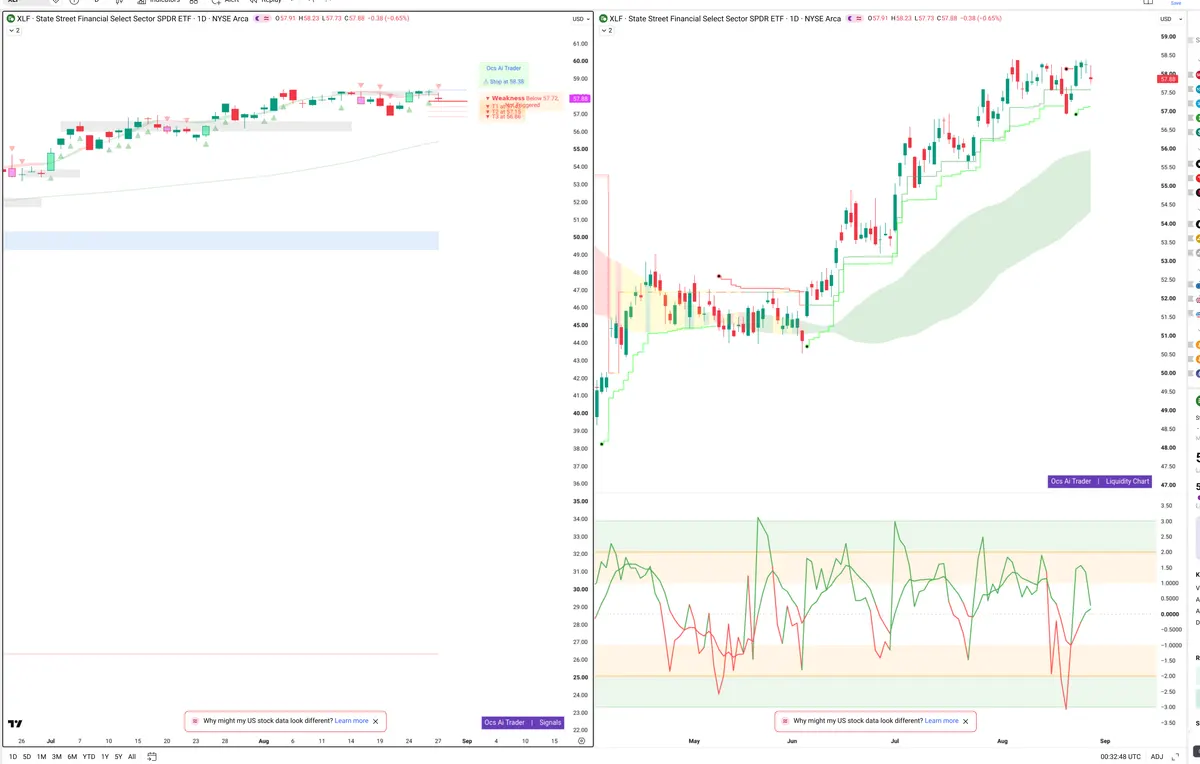Click the 59.00 price on right chart axis
The image size is (1200, 764).
click(x=1168, y=37)
